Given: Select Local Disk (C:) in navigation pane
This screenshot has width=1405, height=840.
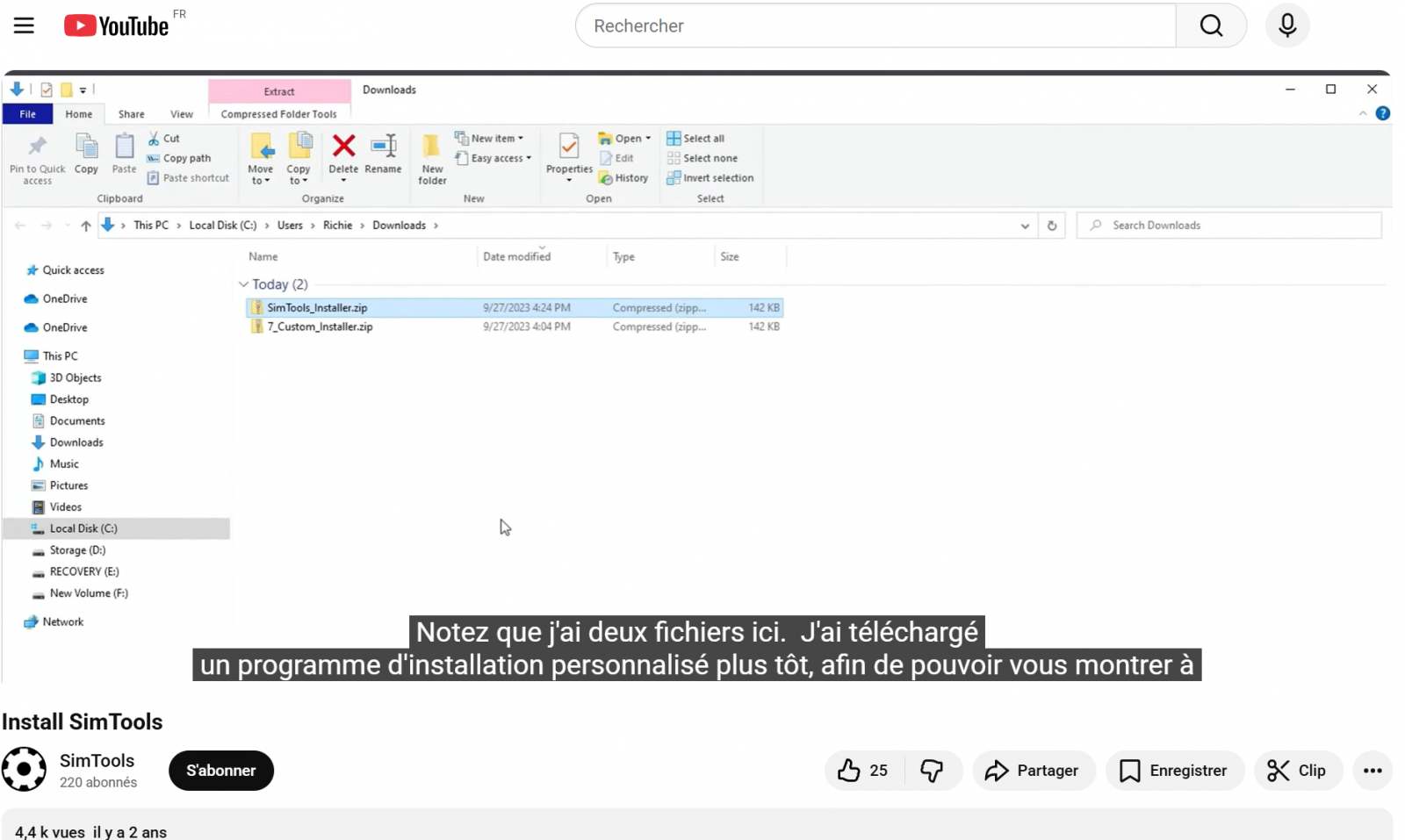Looking at the screenshot, I should (x=117, y=528).
